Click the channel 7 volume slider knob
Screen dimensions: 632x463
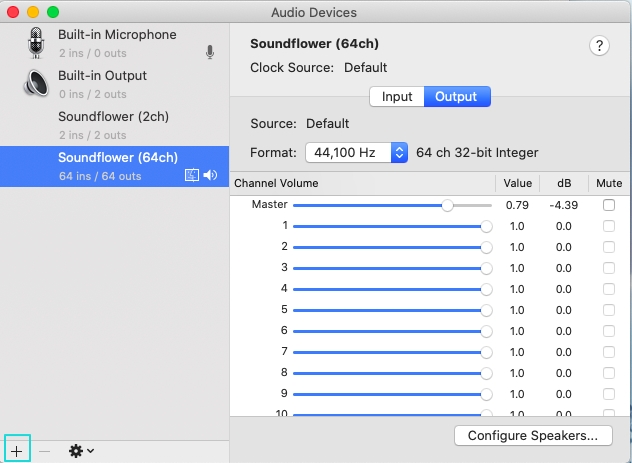pyautogui.click(x=486, y=352)
